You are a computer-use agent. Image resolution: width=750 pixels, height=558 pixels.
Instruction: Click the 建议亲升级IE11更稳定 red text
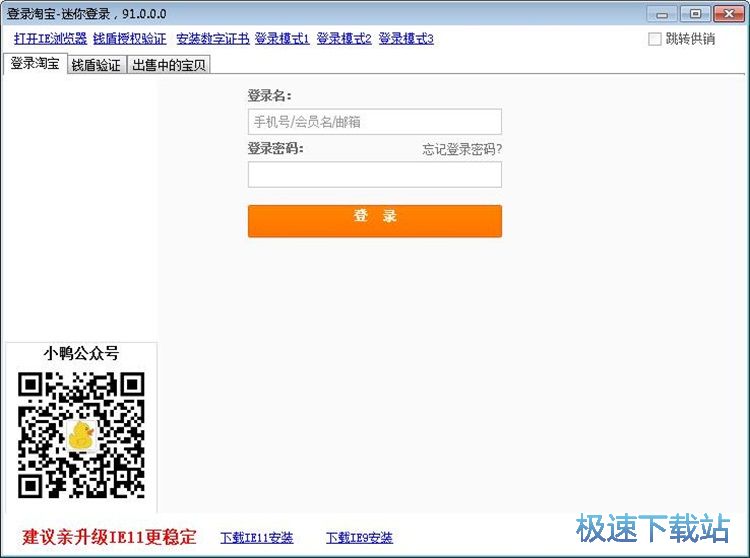tap(109, 537)
